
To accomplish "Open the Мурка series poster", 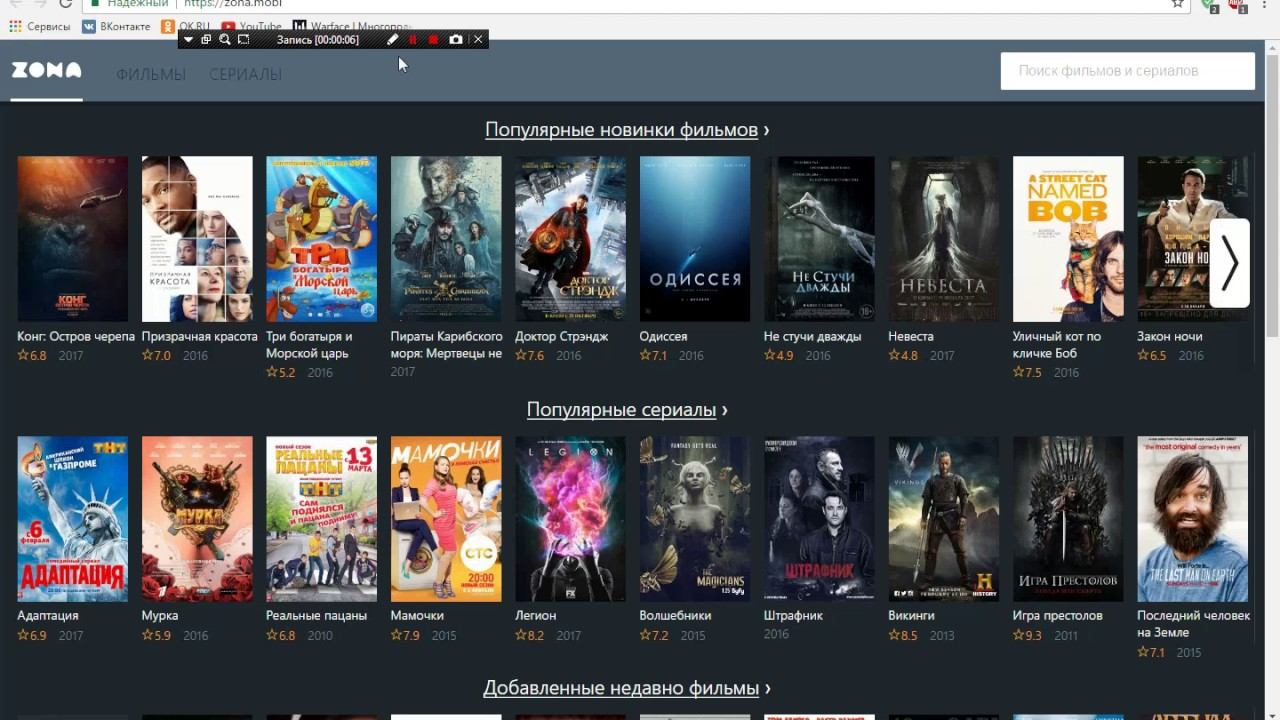I will tap(197, 519).
